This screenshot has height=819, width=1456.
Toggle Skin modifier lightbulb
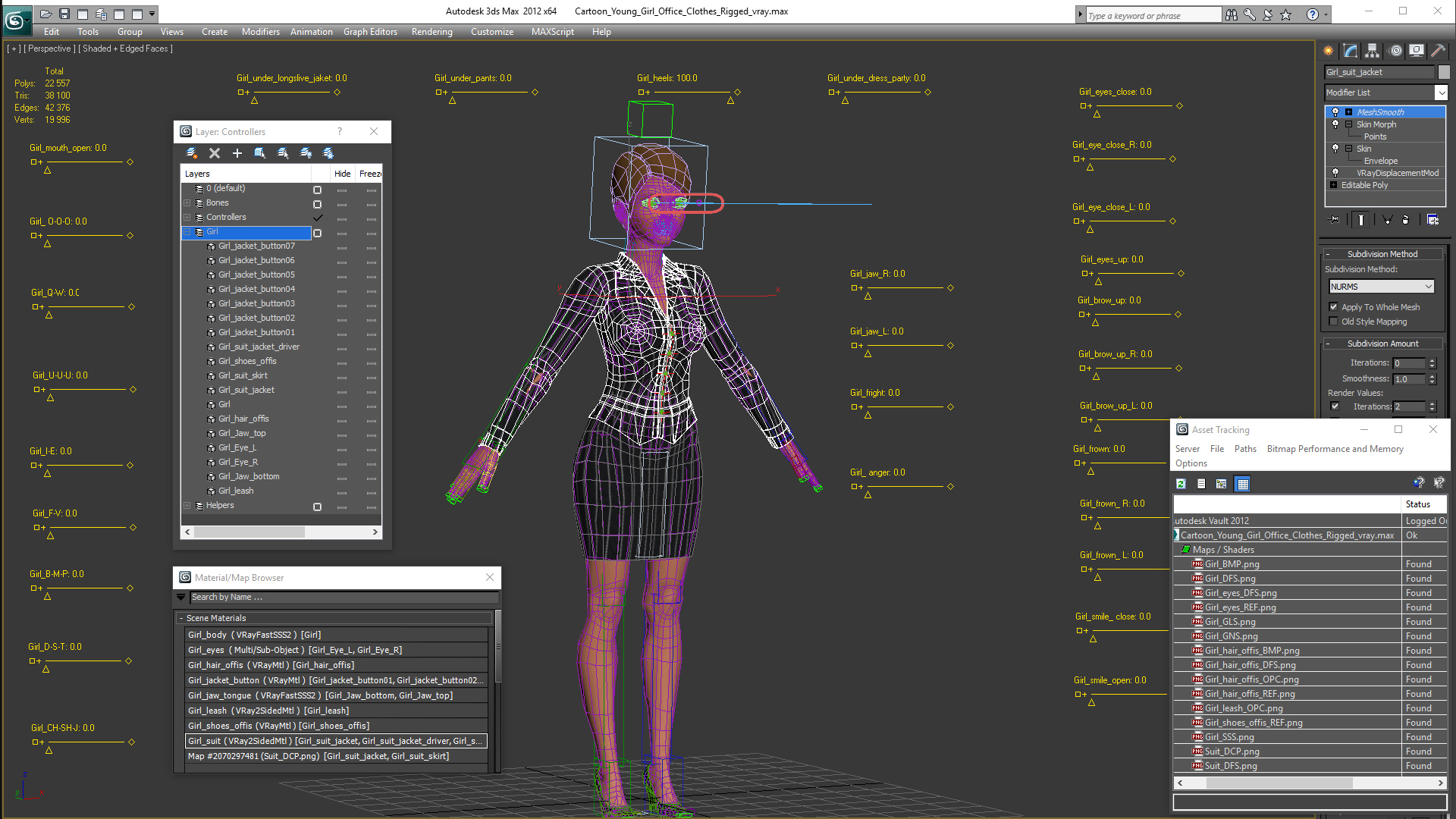[x=1335, y=149]
